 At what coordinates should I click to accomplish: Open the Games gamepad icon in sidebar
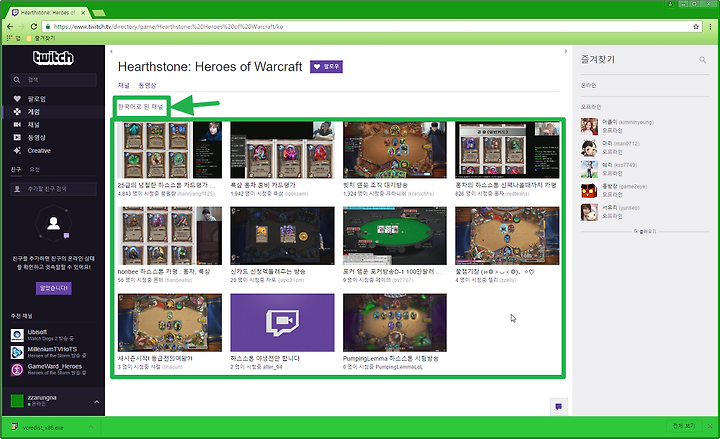click(17, 112)
